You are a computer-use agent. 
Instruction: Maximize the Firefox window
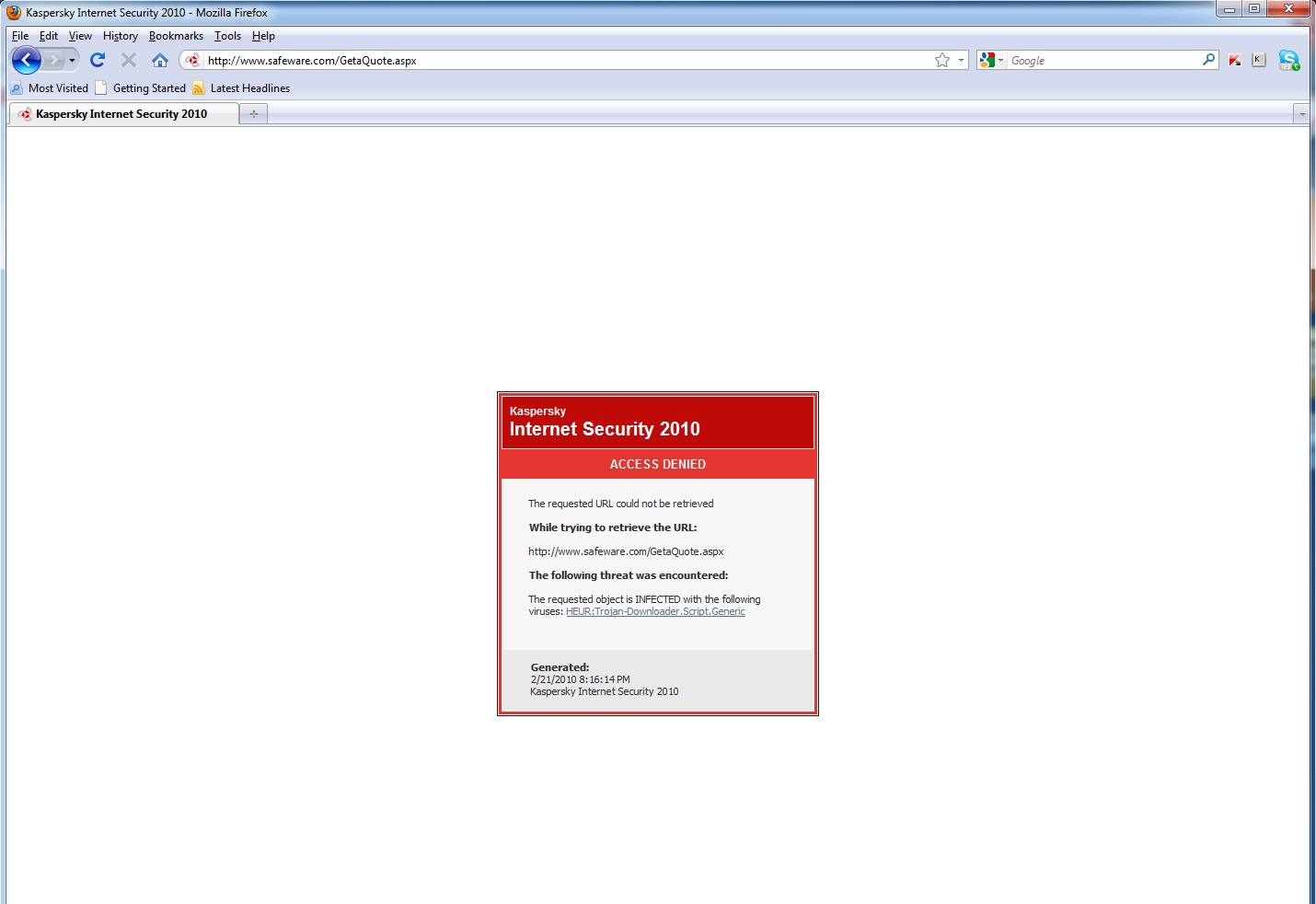click(1254, 9)
